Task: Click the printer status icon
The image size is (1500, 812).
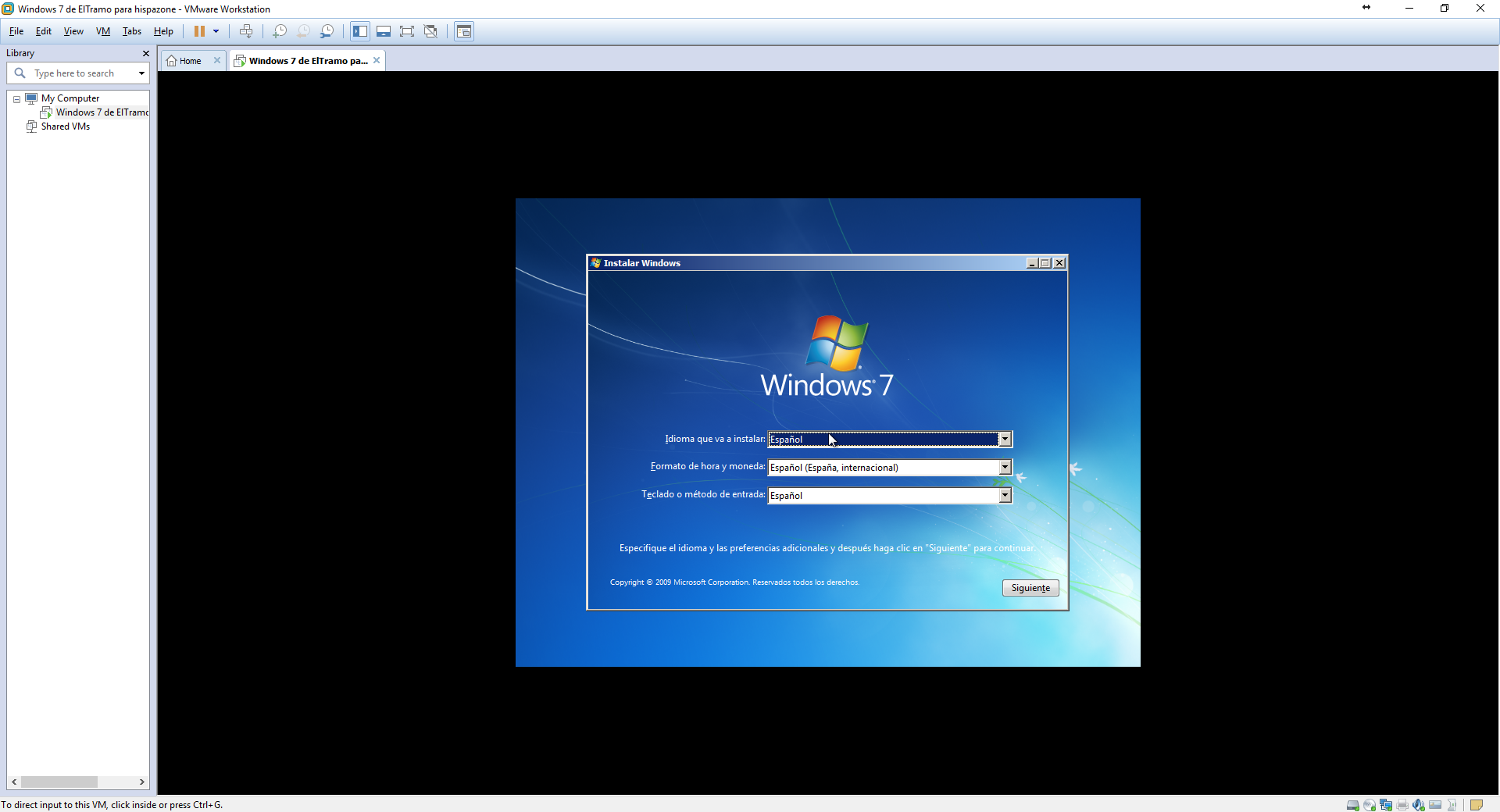Action: (1402, 805)
